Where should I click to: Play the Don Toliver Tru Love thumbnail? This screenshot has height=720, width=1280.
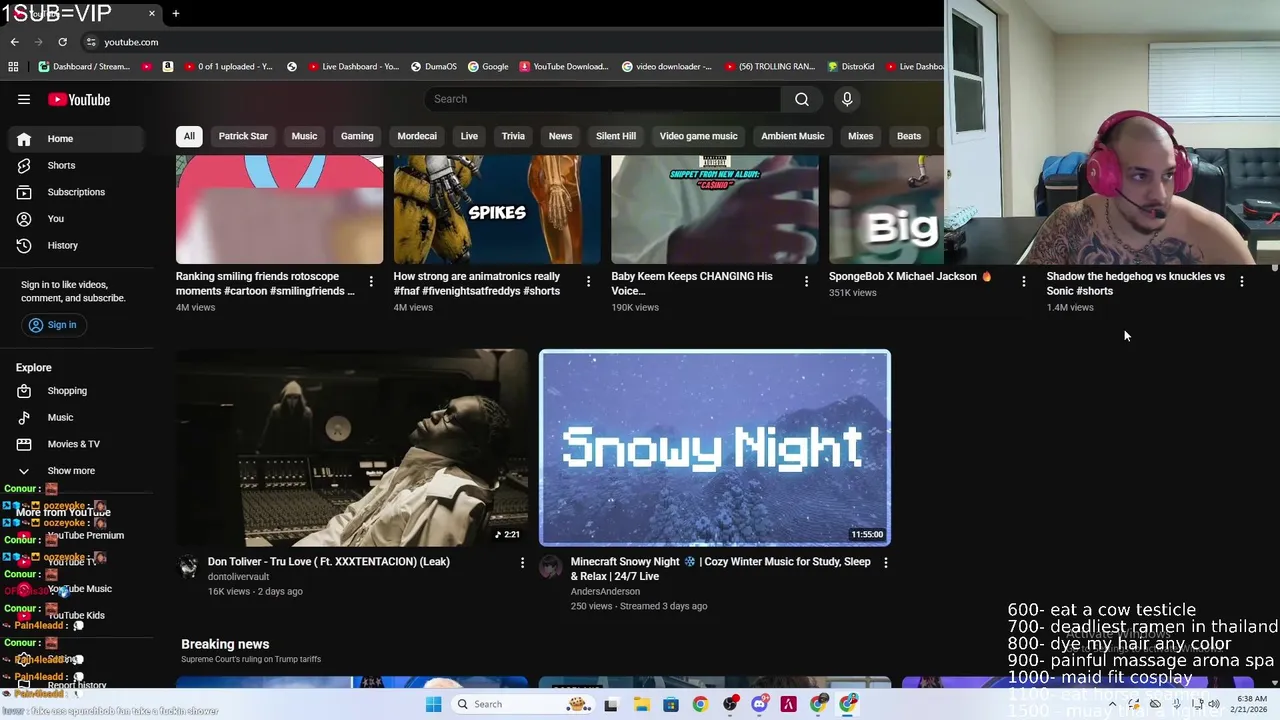[x=352, y=448]
